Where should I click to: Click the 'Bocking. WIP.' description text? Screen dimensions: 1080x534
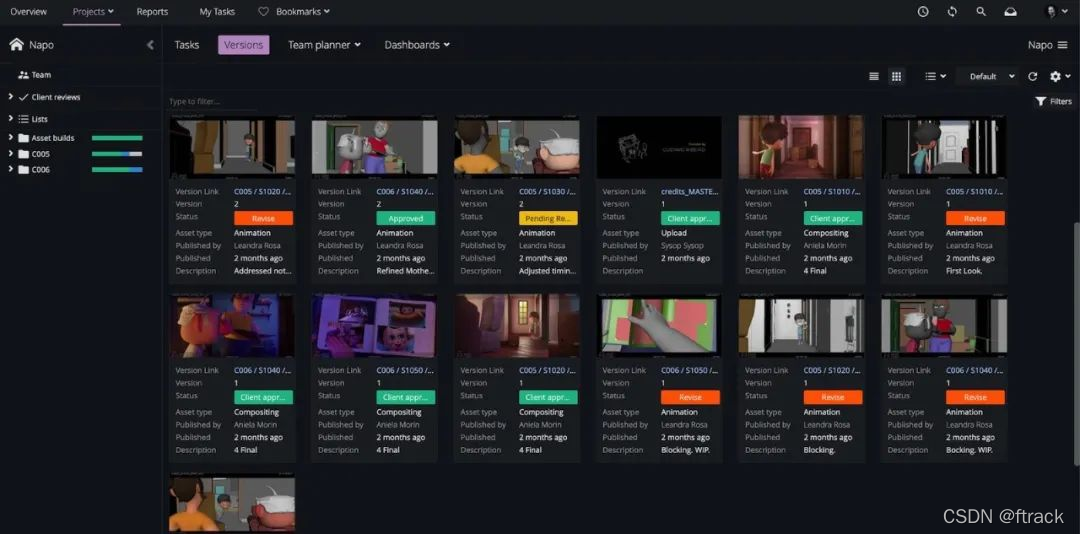point(969,450)
